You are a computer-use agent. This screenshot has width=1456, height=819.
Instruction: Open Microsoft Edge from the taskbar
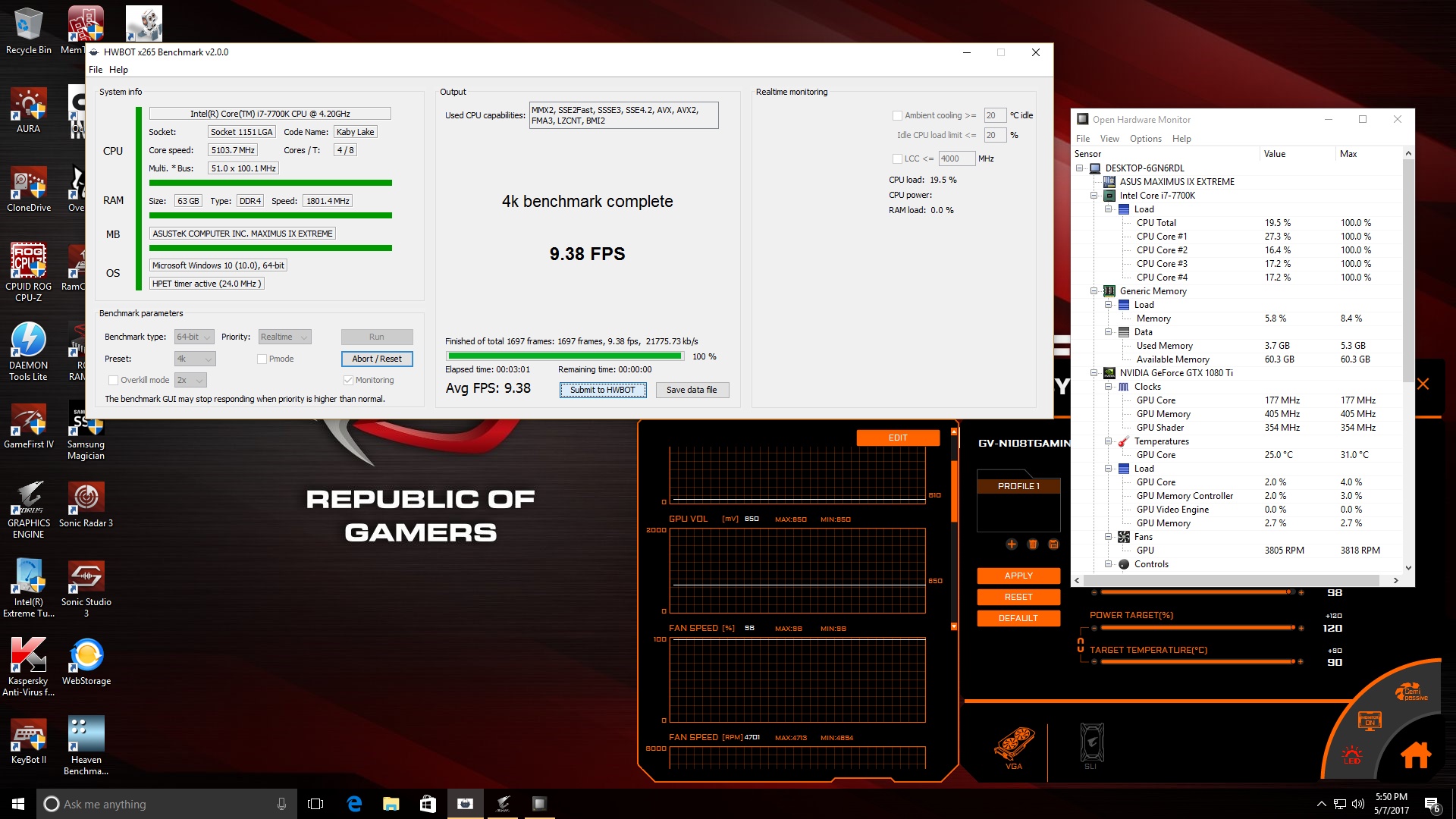pyautogui.click(x=354, y=804)
